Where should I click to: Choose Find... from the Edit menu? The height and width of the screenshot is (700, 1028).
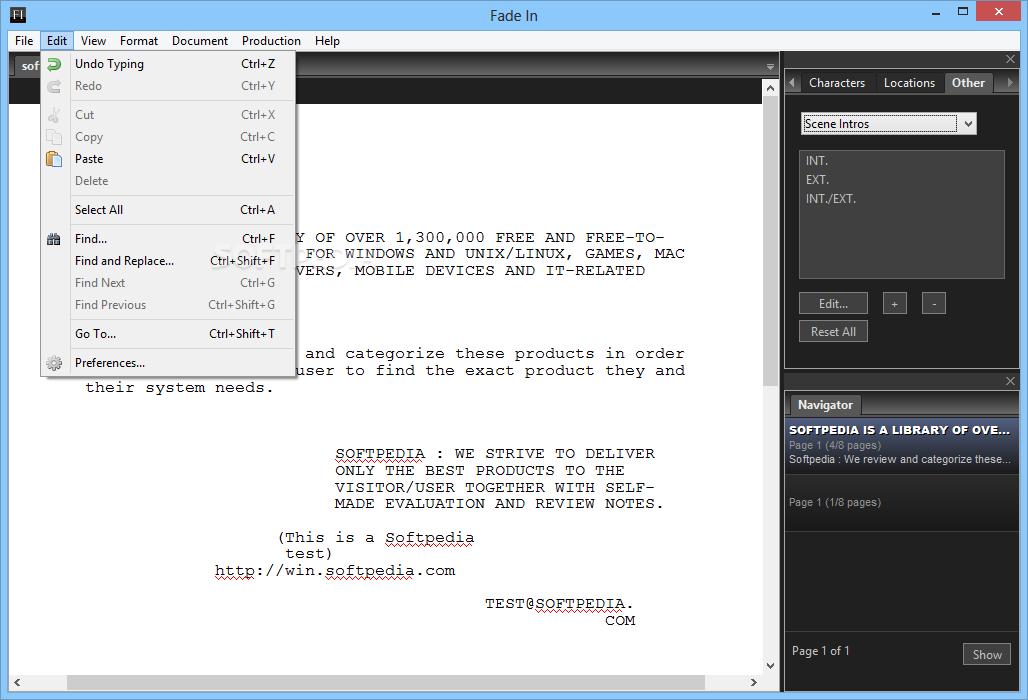click(169, 239)
